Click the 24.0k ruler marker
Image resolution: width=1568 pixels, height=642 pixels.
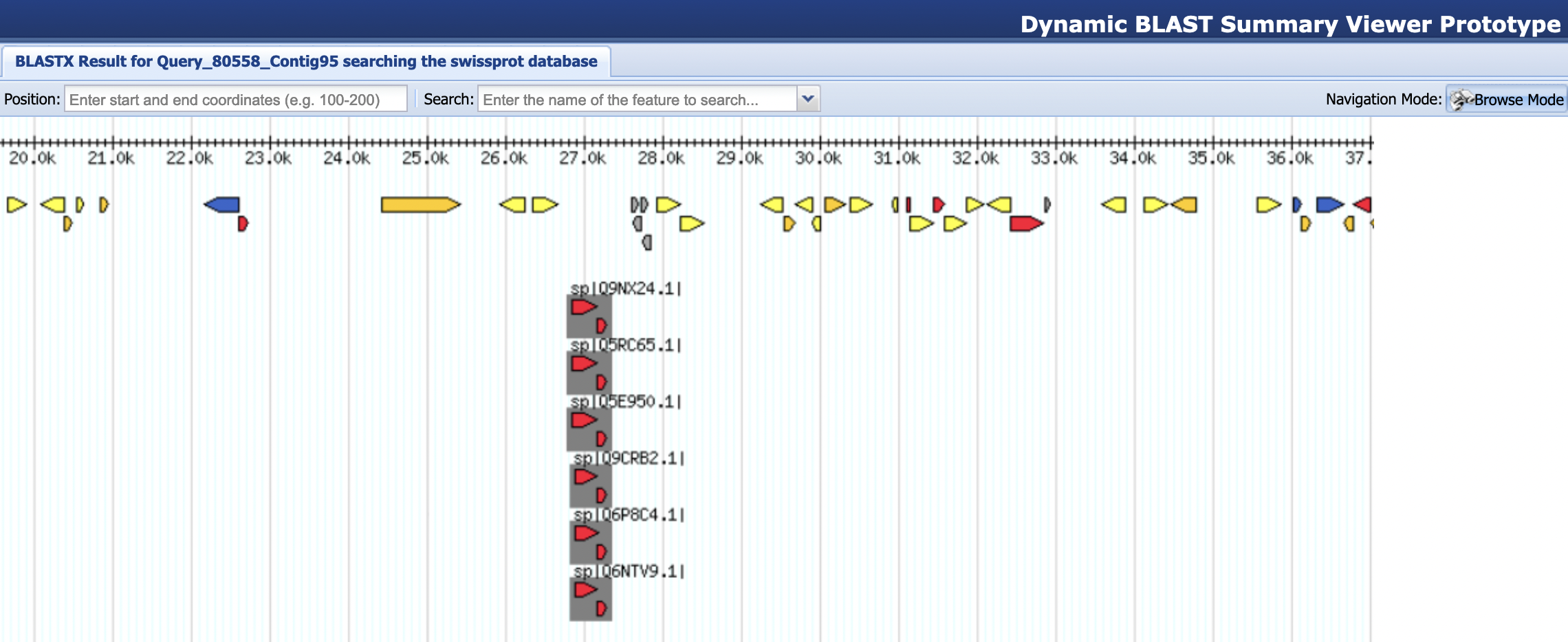pyautogui.click(x=347, y=158)
